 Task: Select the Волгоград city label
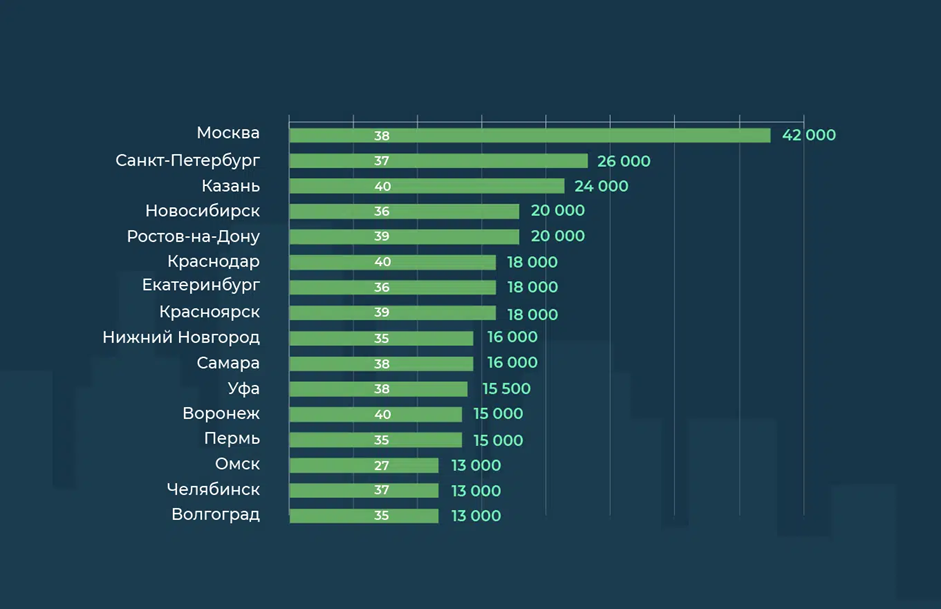tap(216, 515)
